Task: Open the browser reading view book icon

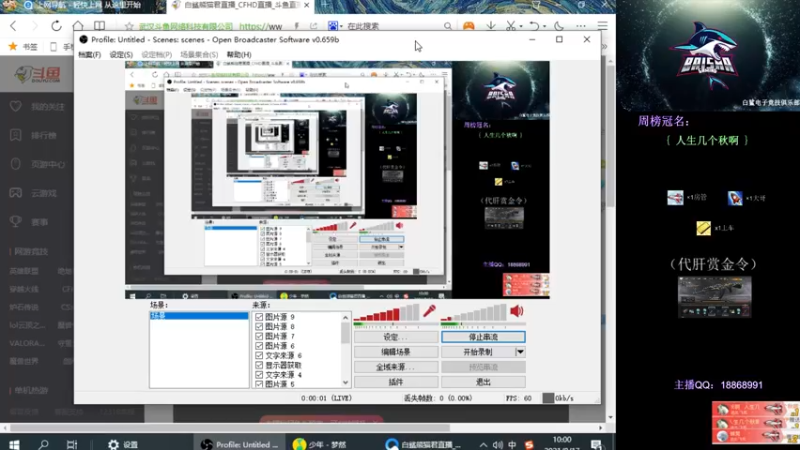Action: point(99,26)
